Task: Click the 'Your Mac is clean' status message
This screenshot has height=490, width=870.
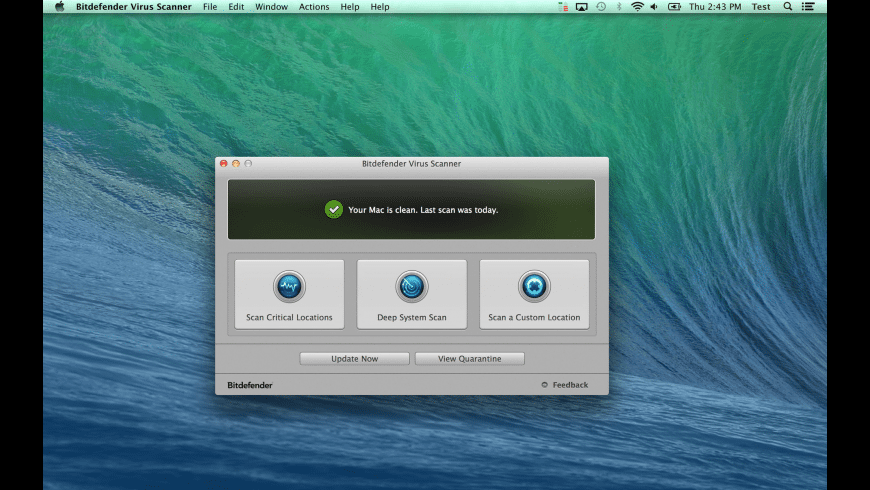Action: (x=423, y=210)
